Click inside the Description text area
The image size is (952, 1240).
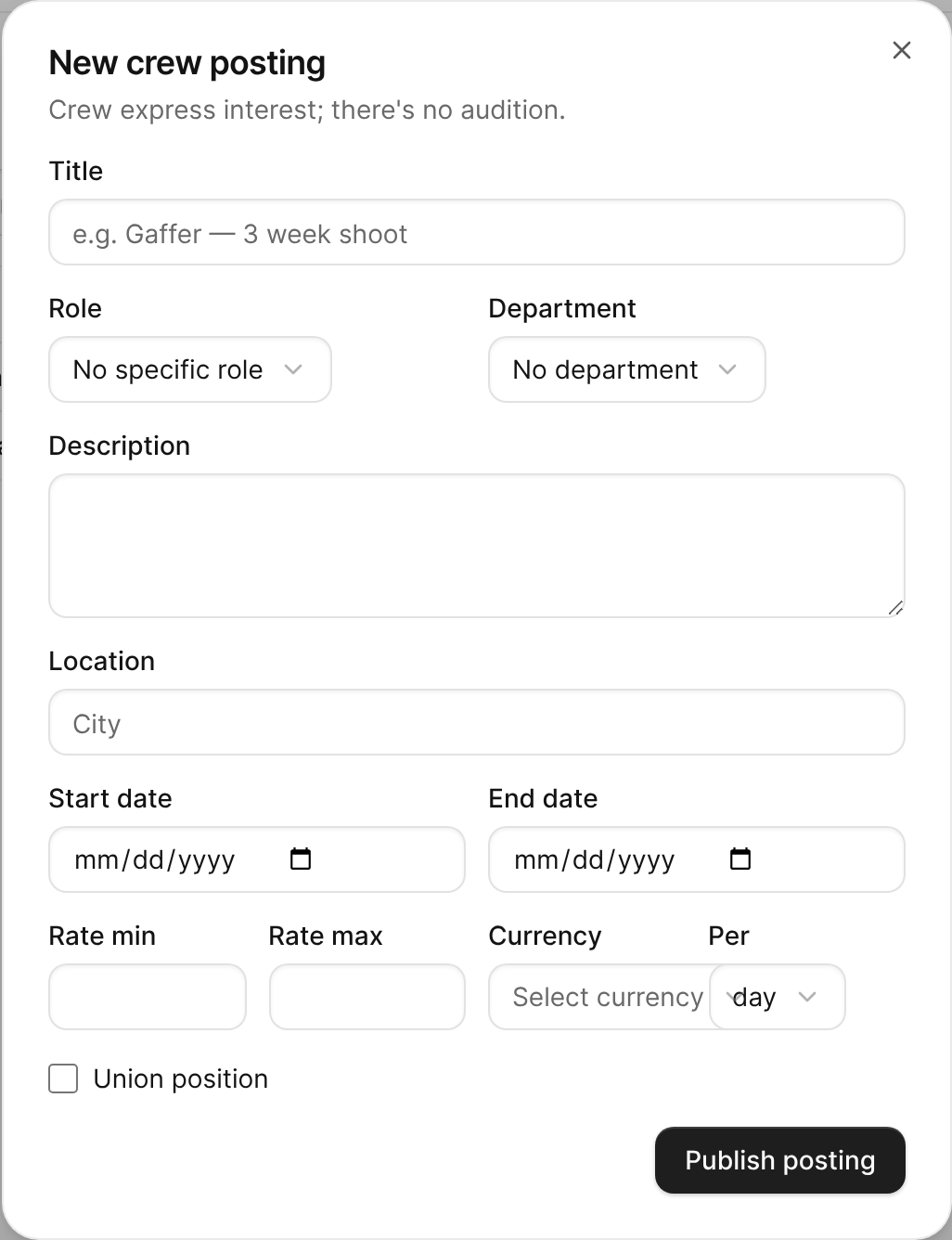point(476,546)
